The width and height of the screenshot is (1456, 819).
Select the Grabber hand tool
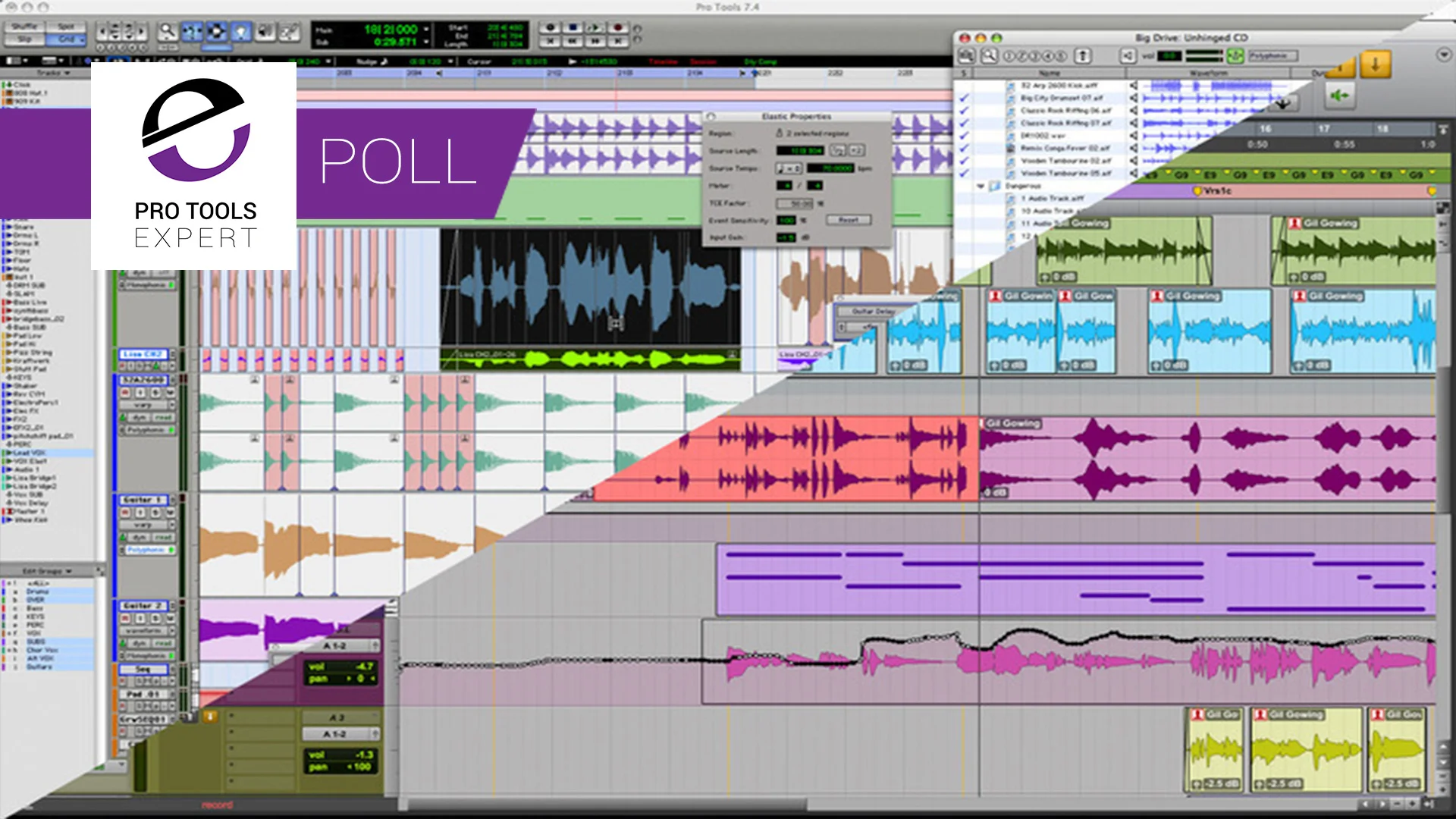pyautogui.click(x=240, y=32)
